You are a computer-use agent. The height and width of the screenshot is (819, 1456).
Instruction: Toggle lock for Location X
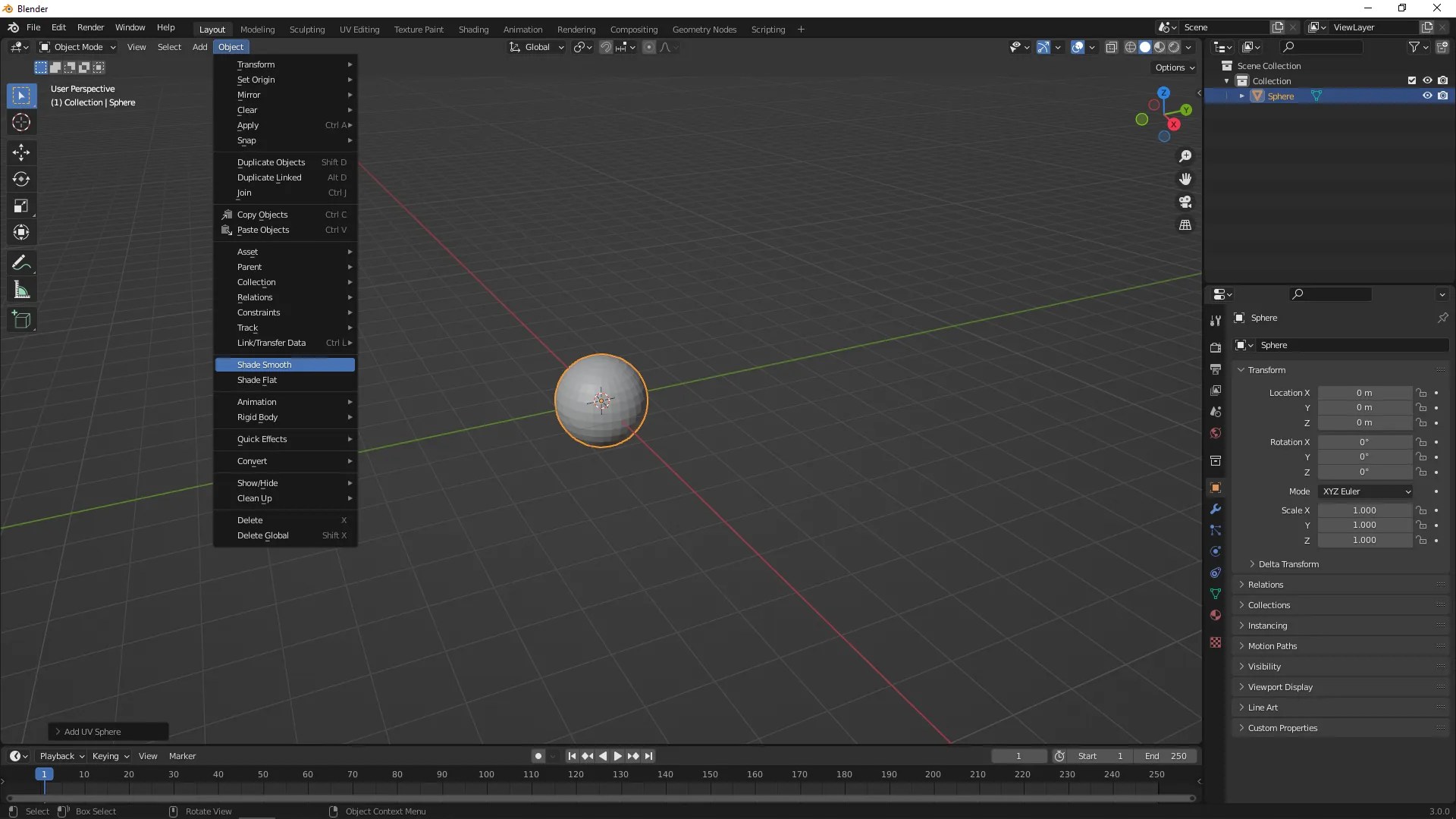point(1422,393)
